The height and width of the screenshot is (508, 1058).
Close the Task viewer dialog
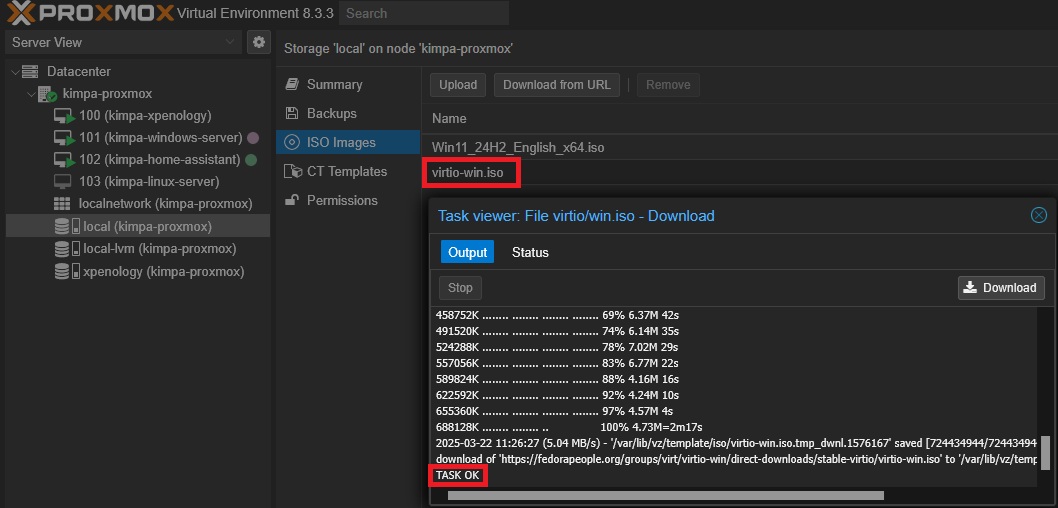point(1038,215)
